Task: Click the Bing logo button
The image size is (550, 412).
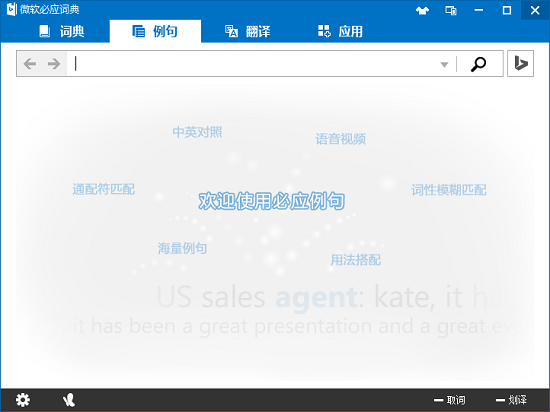Action: point(521,63)
